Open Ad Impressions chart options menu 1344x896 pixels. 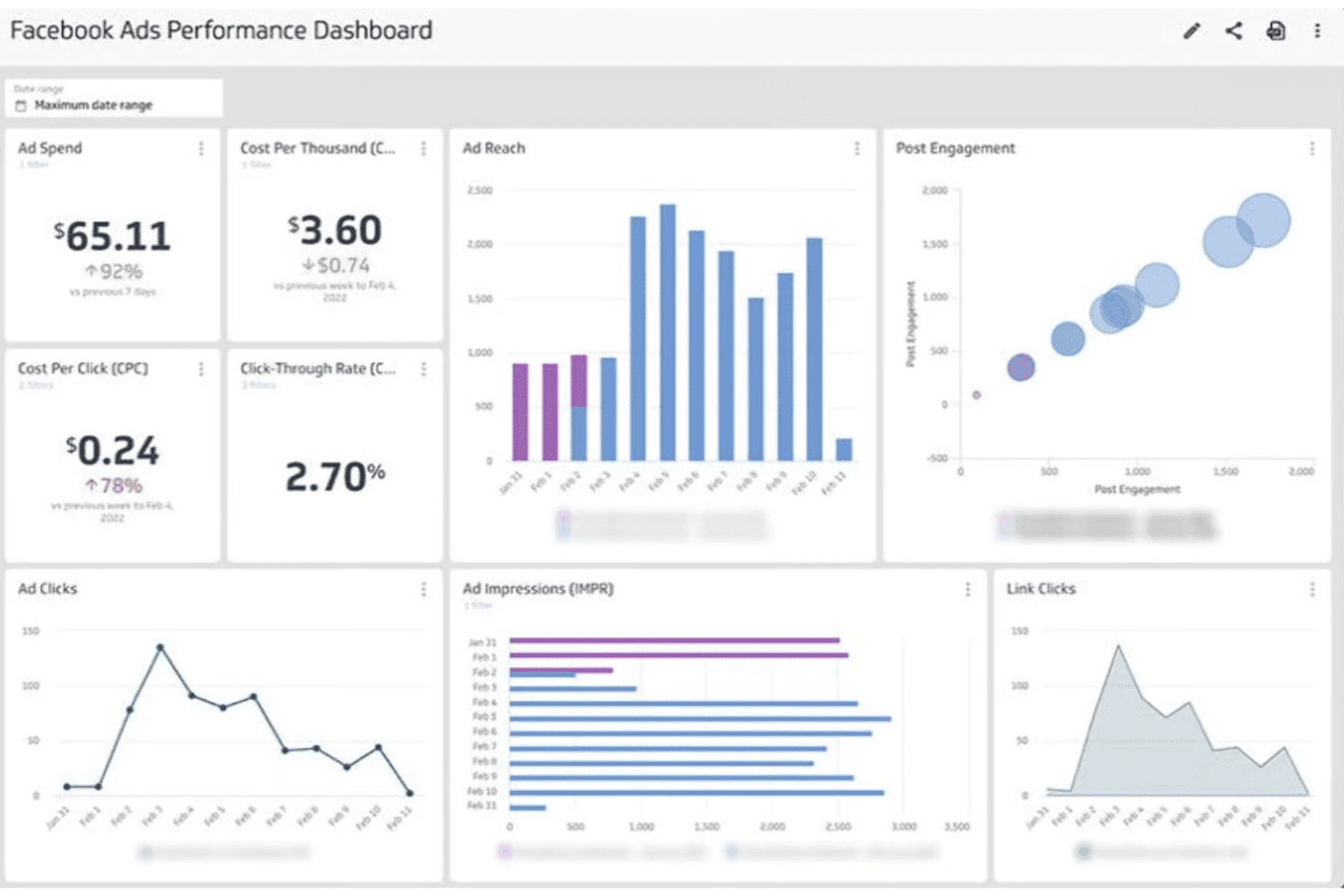967,589
